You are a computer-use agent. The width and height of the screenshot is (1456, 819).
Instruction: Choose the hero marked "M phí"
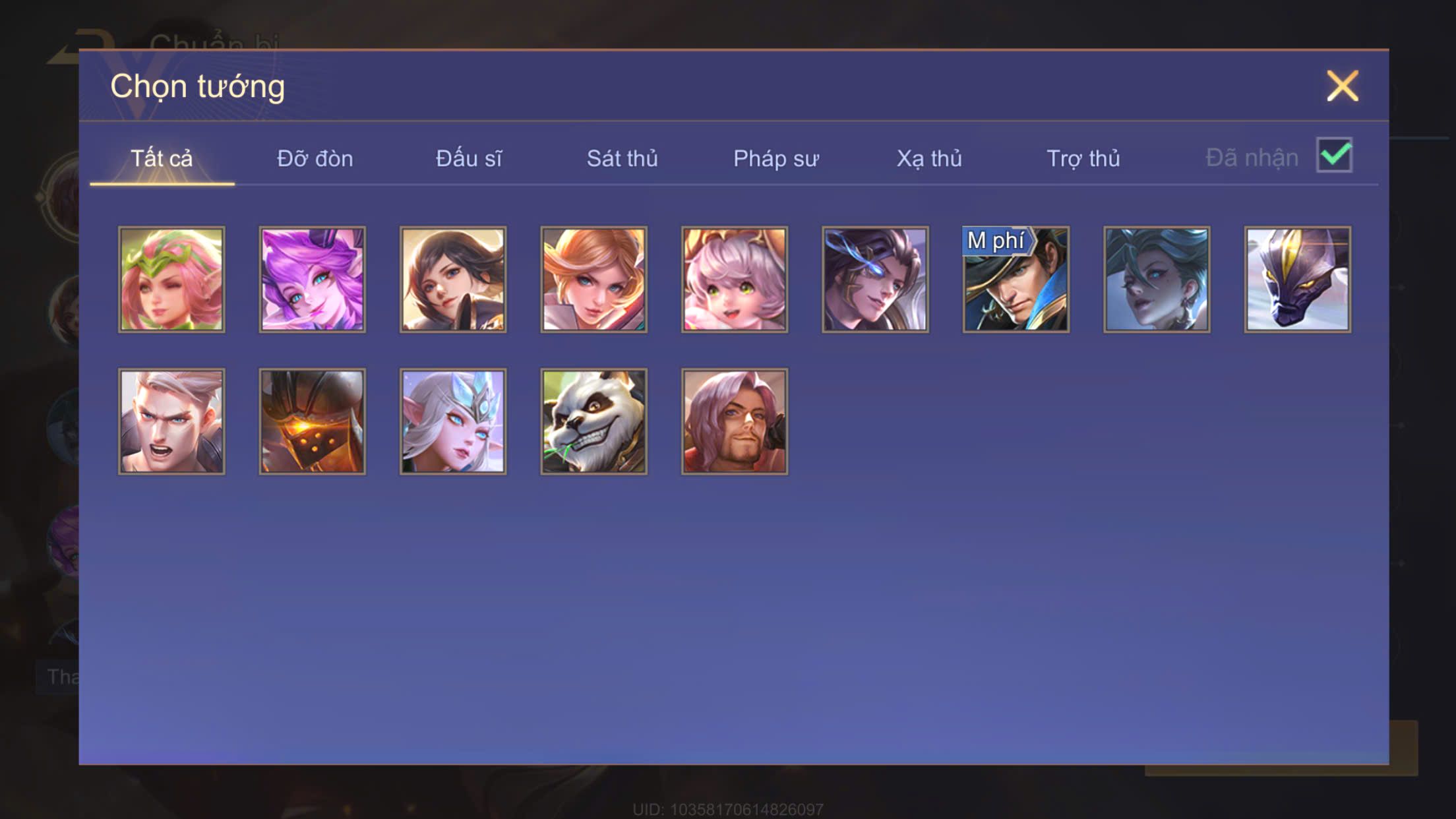[1016, 280]
